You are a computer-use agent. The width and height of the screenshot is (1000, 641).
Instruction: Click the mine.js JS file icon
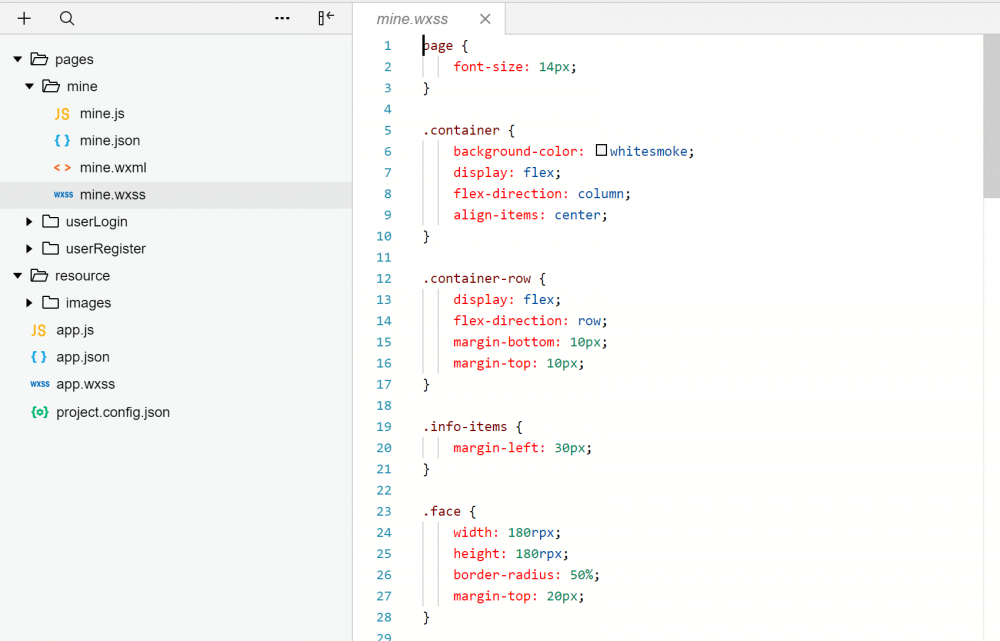click(x=62, y=114)
